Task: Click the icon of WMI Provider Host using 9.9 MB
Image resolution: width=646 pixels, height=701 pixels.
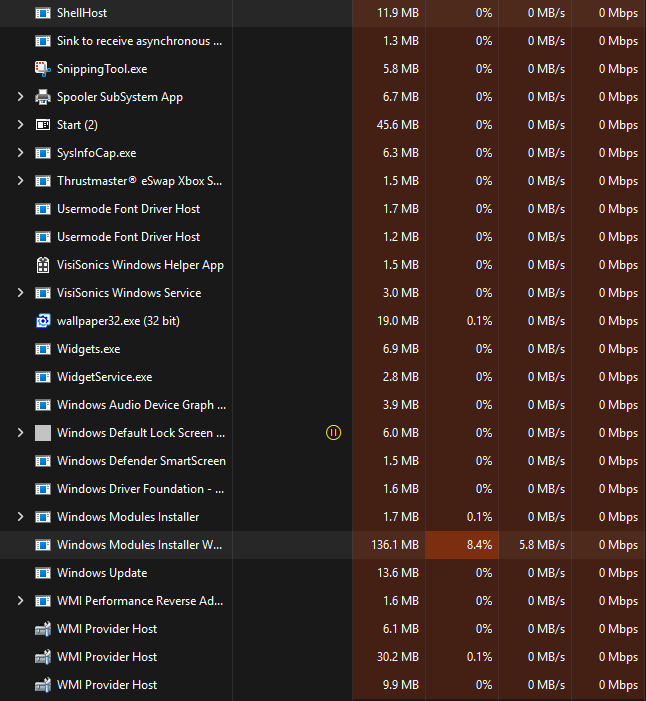Action: [43, 685]
